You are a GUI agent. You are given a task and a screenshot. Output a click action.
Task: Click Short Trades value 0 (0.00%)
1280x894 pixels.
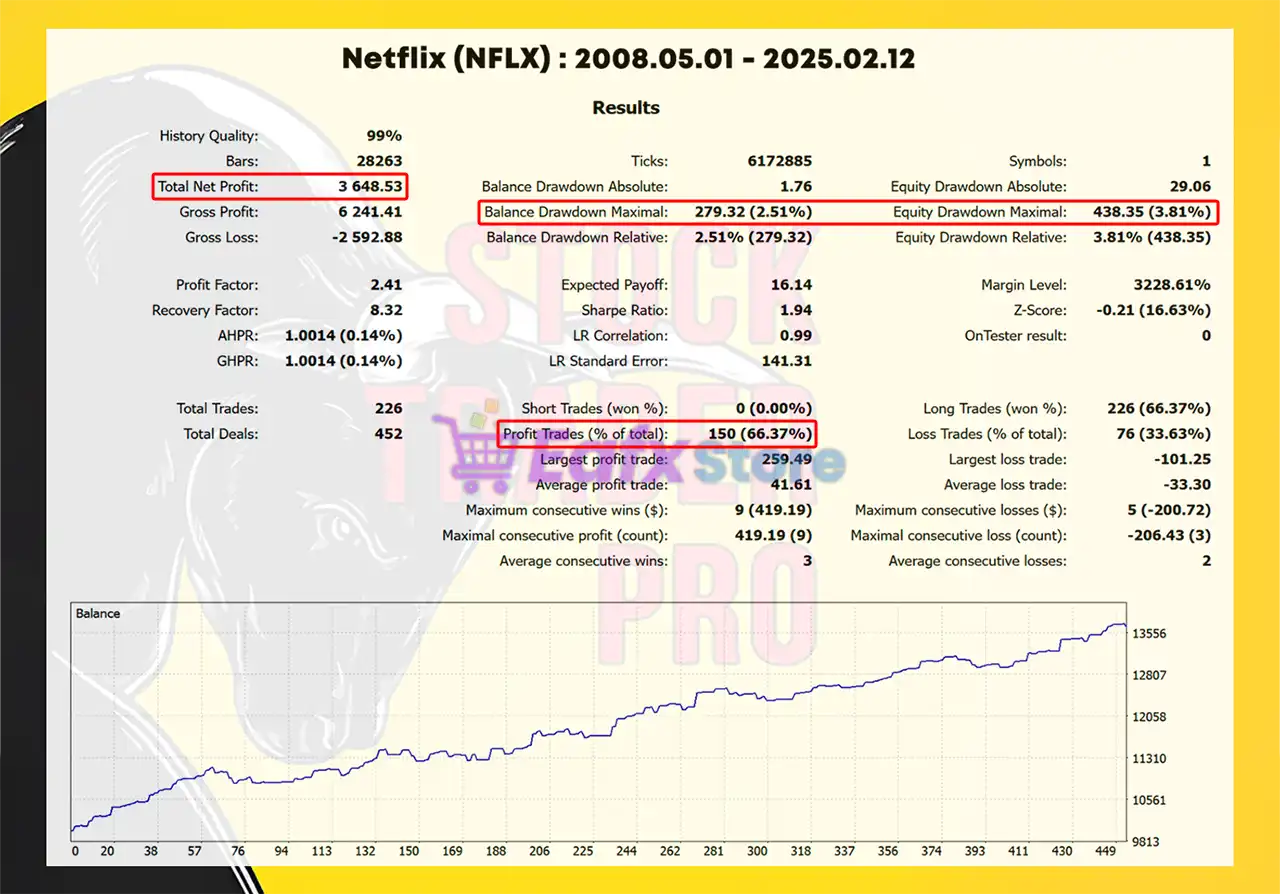point(772,408)
